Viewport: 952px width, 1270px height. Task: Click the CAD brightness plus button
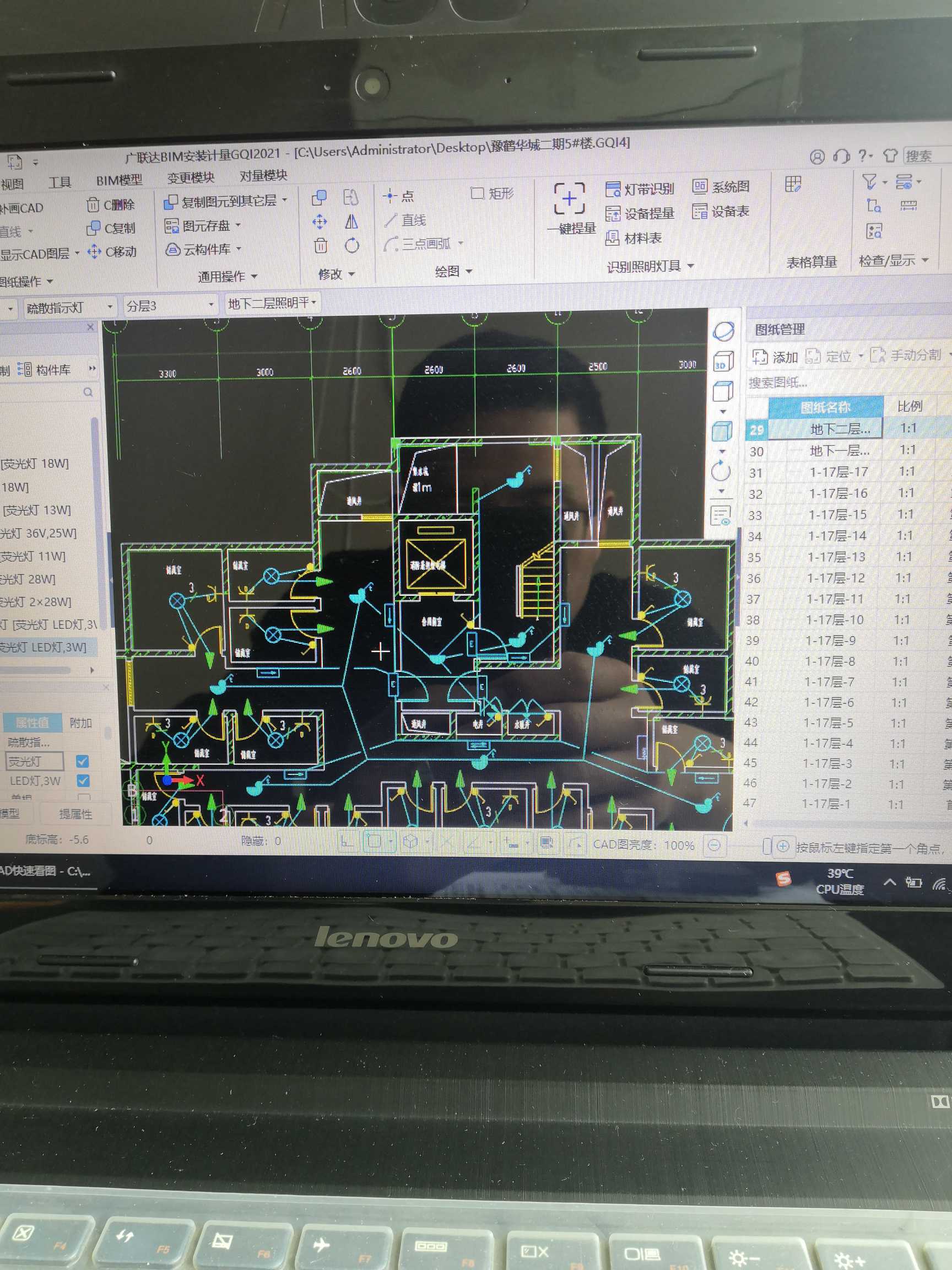(783, 846)
